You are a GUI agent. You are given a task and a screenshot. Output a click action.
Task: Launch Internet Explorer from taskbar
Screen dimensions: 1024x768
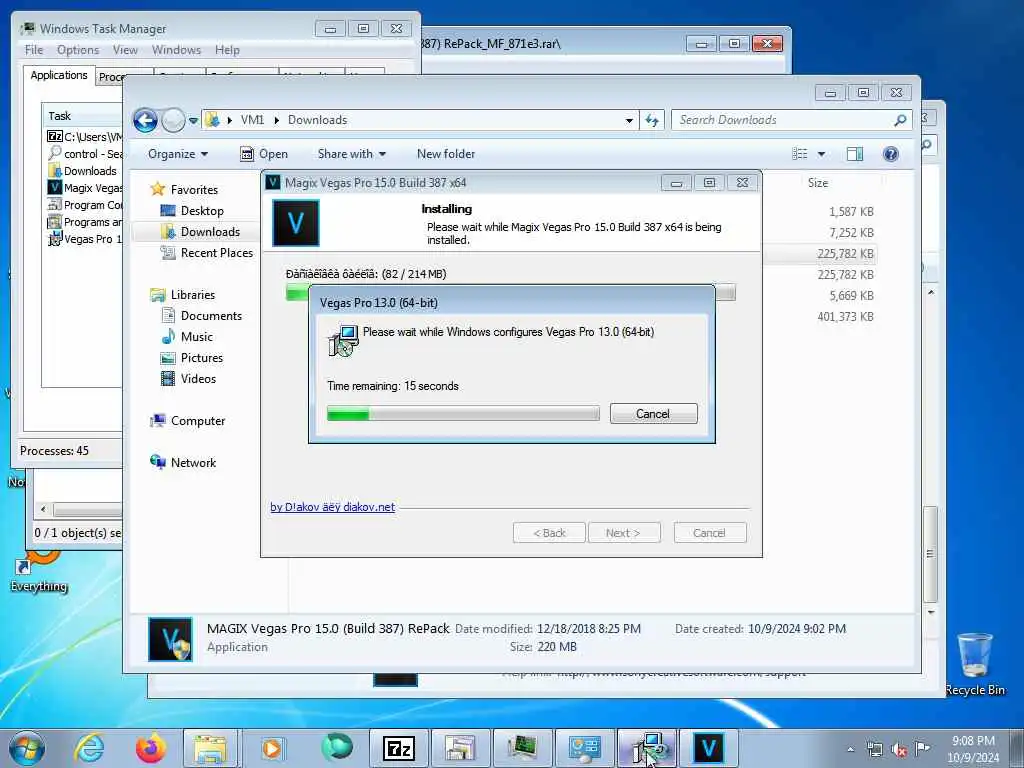[89, 748]
